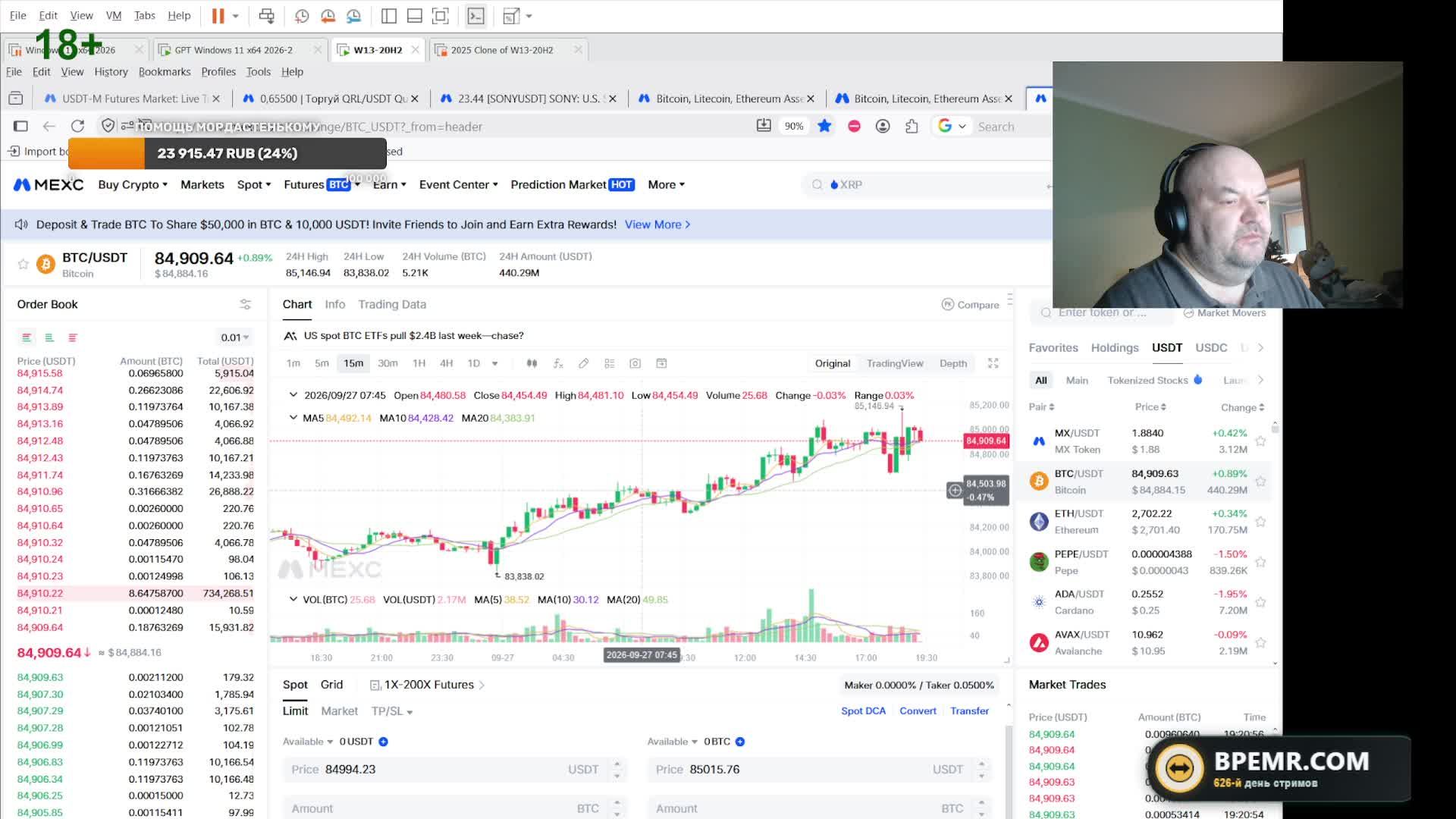Click the USDT Price input showing 84994.23

[456, 769]
